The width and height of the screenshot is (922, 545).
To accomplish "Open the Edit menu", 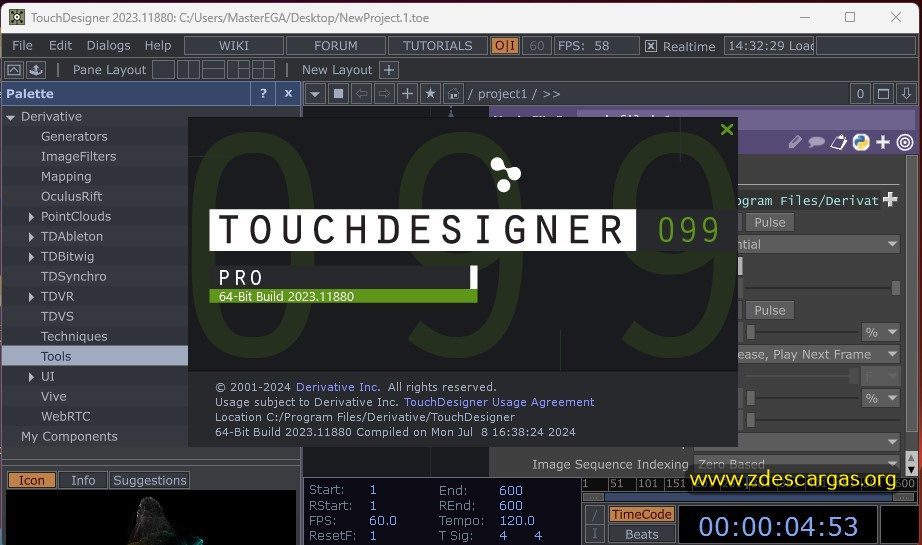I will click(60, 45).
